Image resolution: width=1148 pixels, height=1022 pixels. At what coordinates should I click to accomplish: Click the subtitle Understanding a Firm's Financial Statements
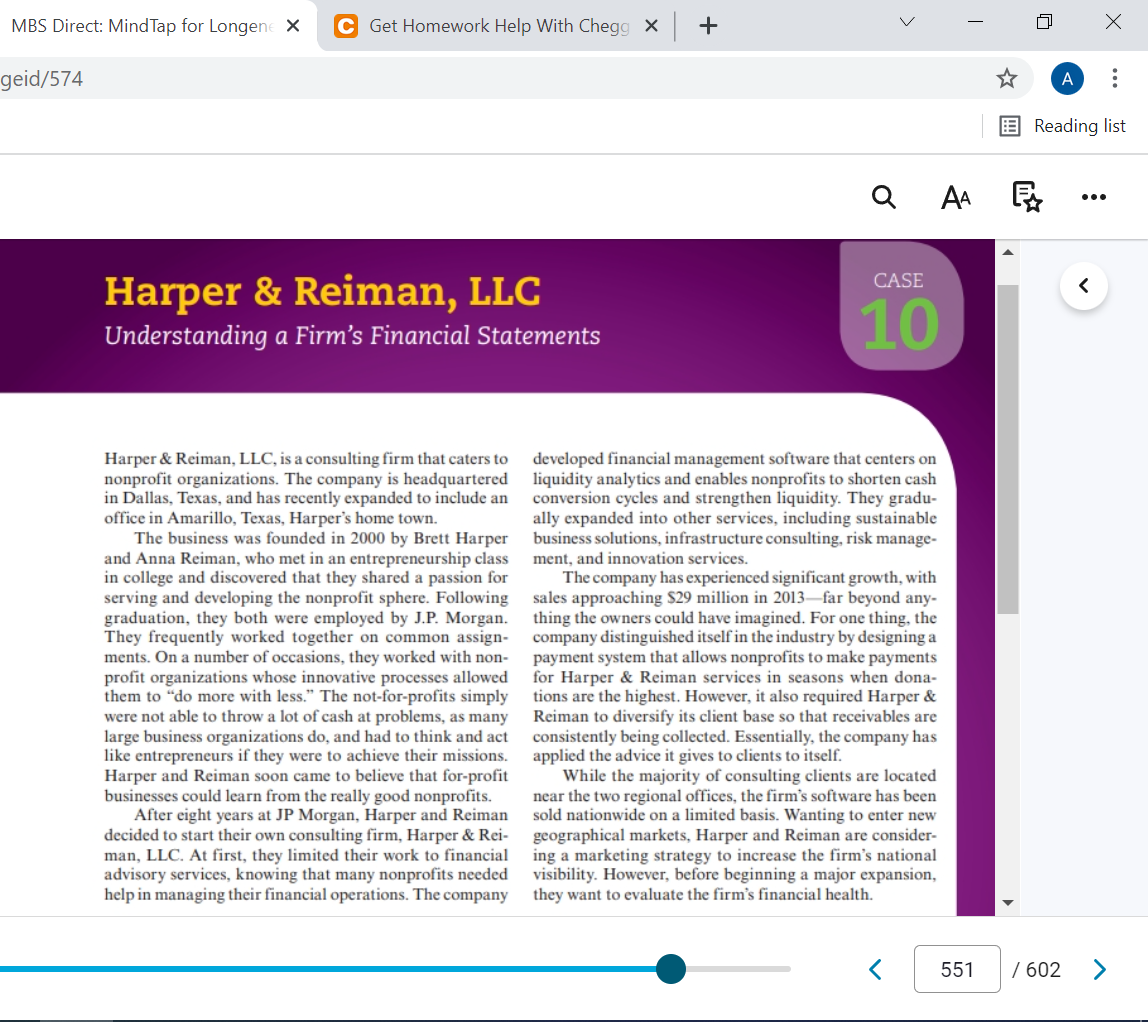click(352, 335)
